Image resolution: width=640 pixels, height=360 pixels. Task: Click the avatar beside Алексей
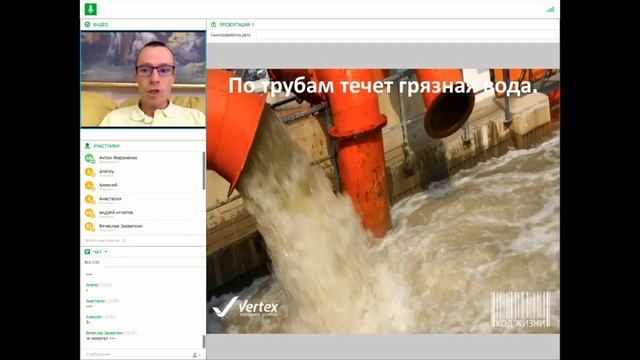click(89, 186)
